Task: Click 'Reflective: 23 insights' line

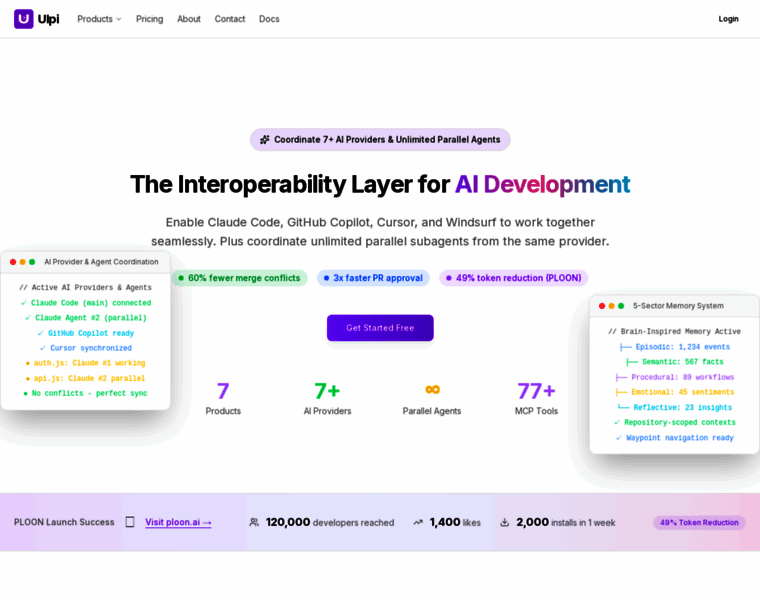Action: click(x=675, y=407)
